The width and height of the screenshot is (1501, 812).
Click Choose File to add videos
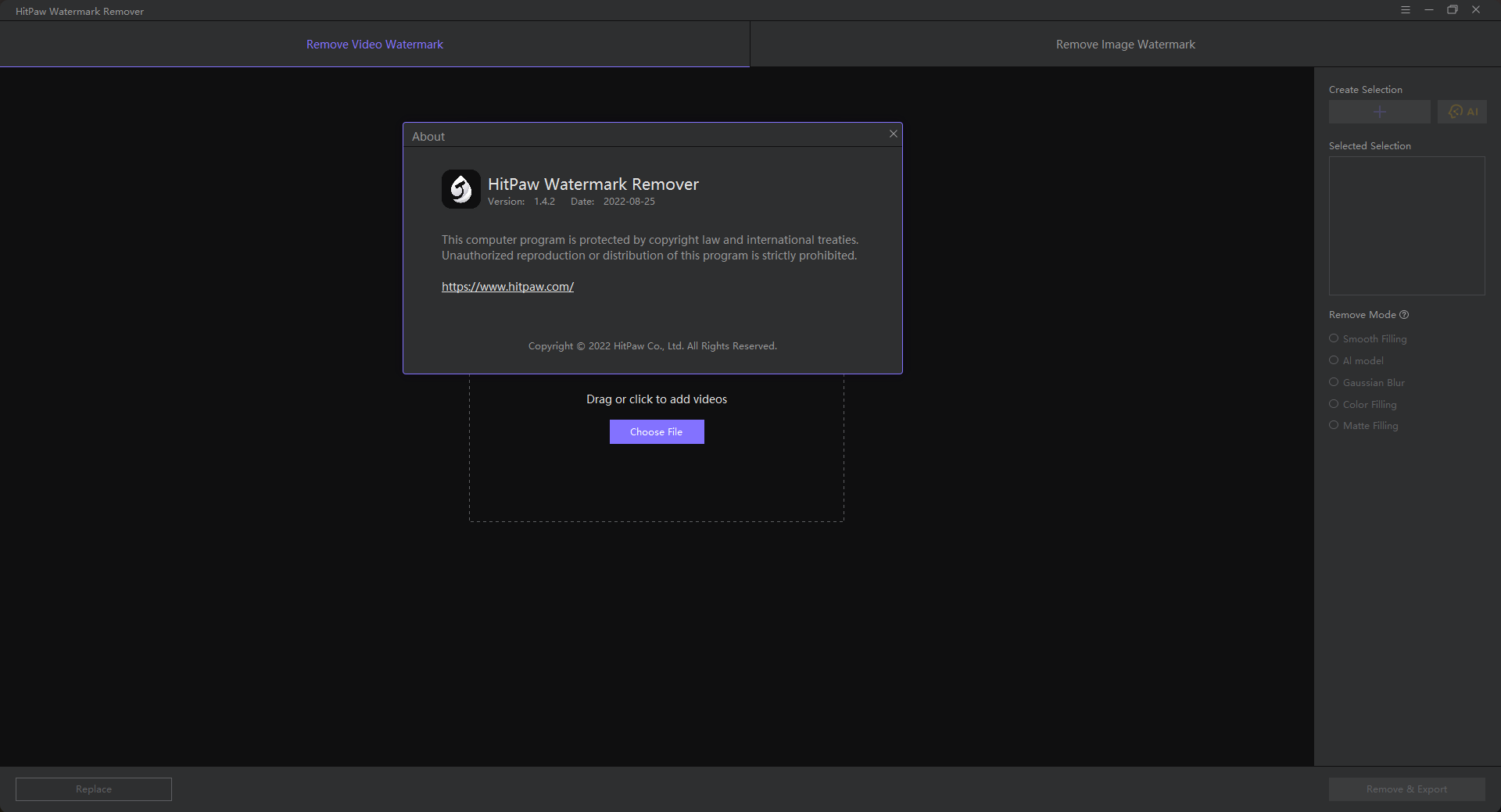[x=657, y=432]
